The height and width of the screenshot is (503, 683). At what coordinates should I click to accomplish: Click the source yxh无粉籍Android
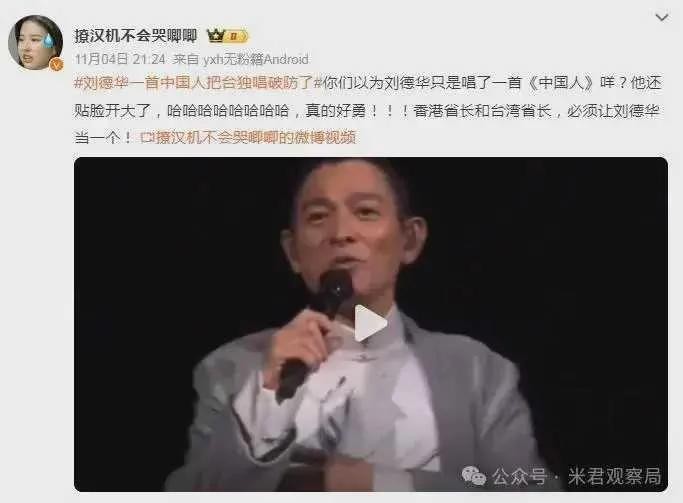pos(256,59)
